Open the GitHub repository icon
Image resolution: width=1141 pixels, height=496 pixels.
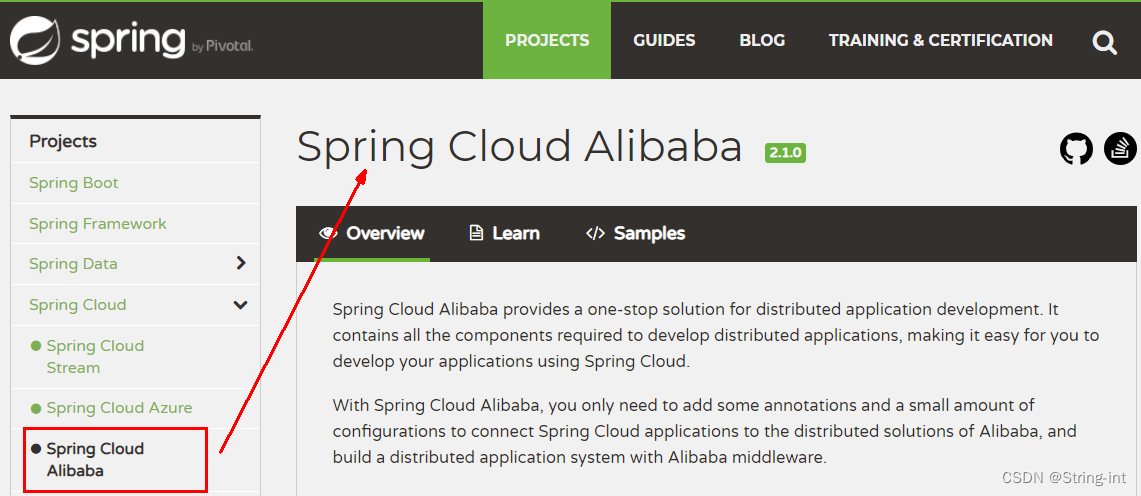tap(1076, 148)
